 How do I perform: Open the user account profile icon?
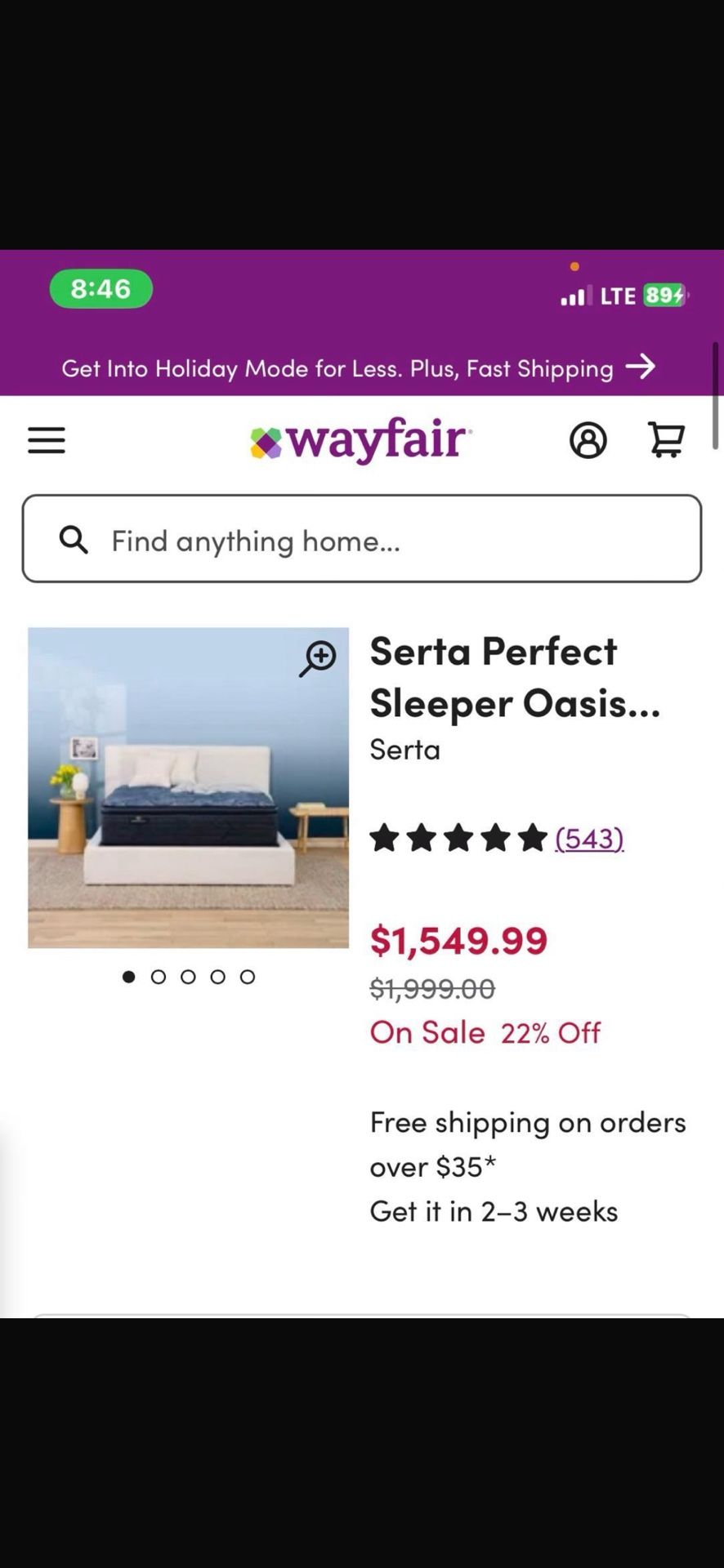tap(588, 440)
